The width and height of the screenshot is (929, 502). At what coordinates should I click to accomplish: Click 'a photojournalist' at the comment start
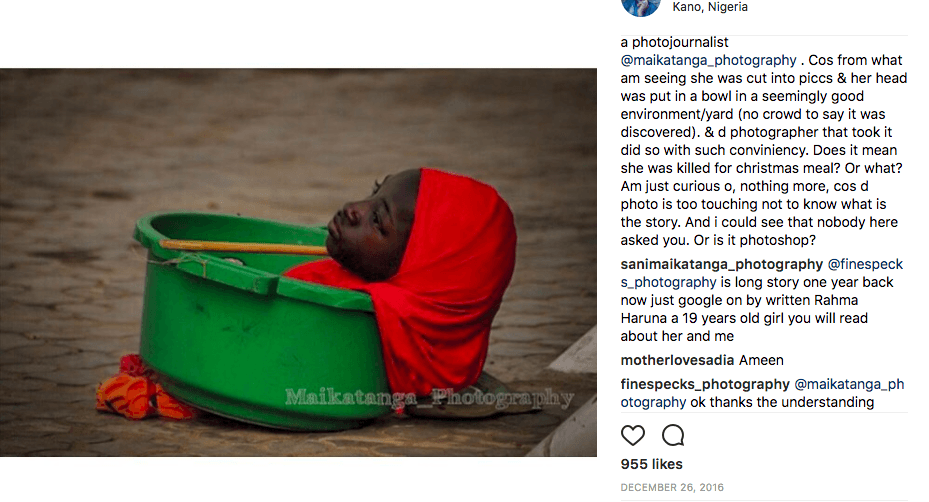pos(674,43)
